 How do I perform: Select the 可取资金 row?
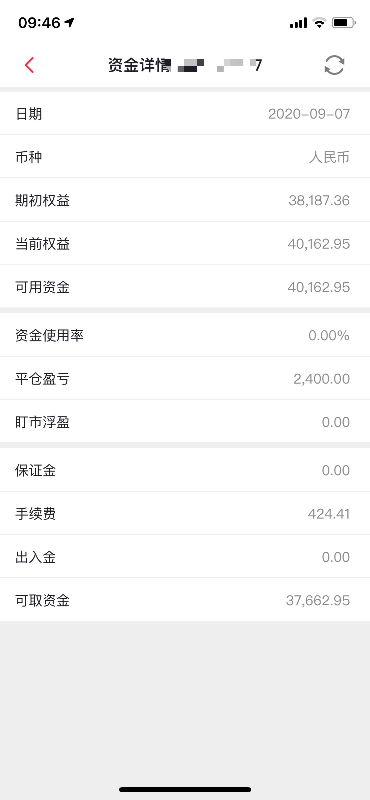pyautogui.click(x=185, y=600)
